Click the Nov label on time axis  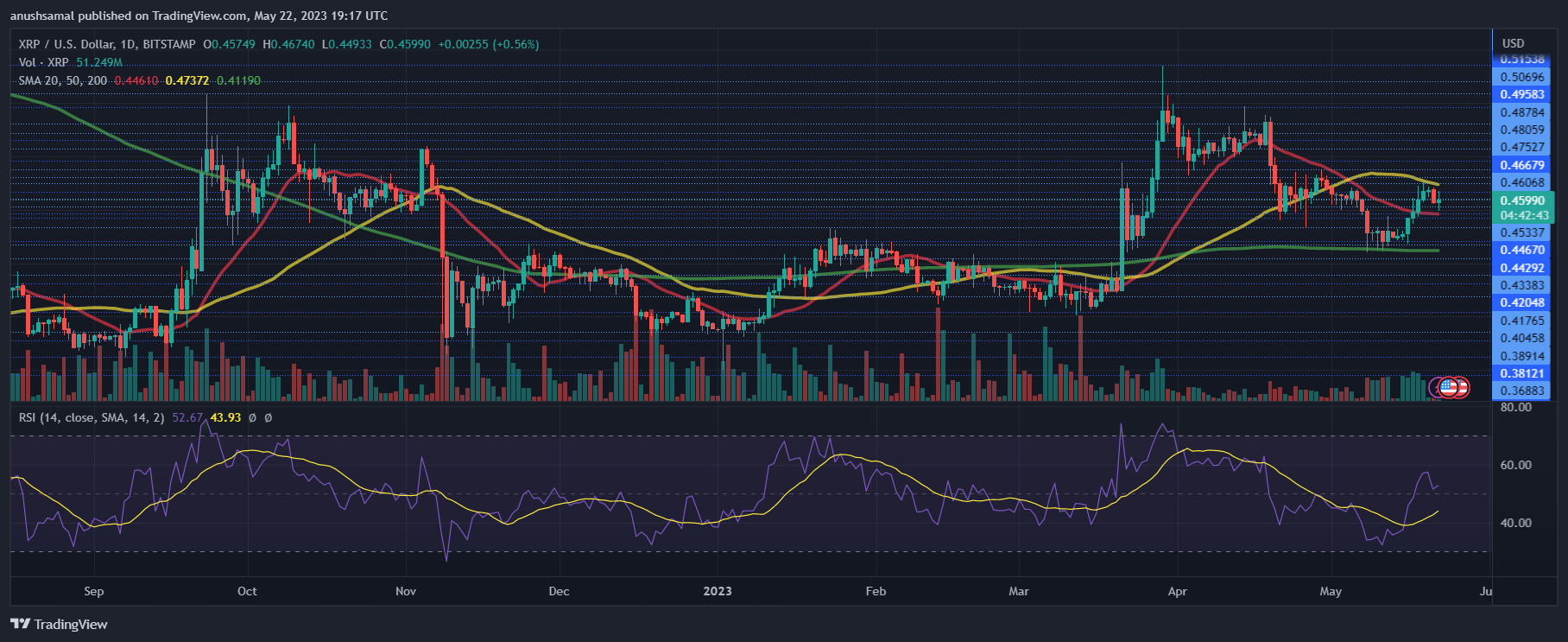point(406,591)
